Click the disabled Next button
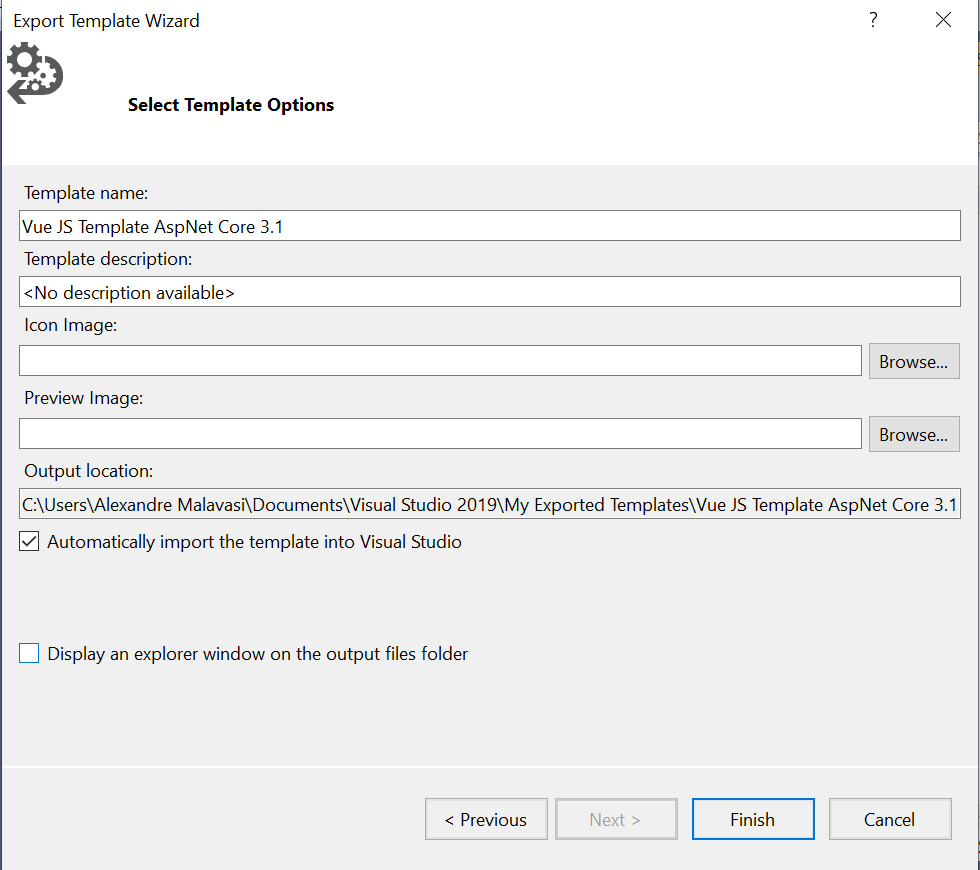 tap(616, 819)
